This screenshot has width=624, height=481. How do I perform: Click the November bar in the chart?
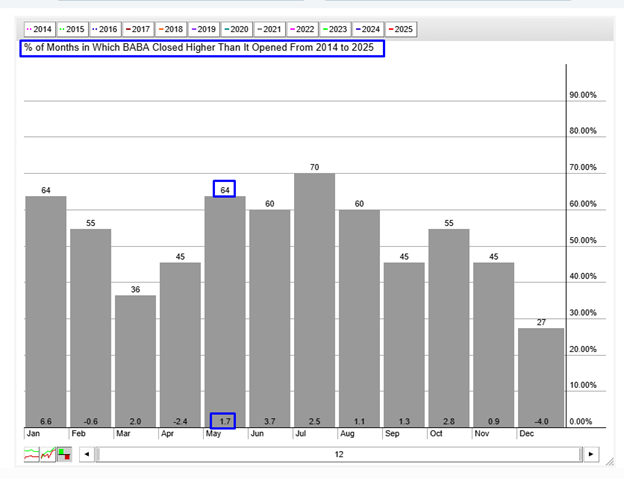[493, 345]
